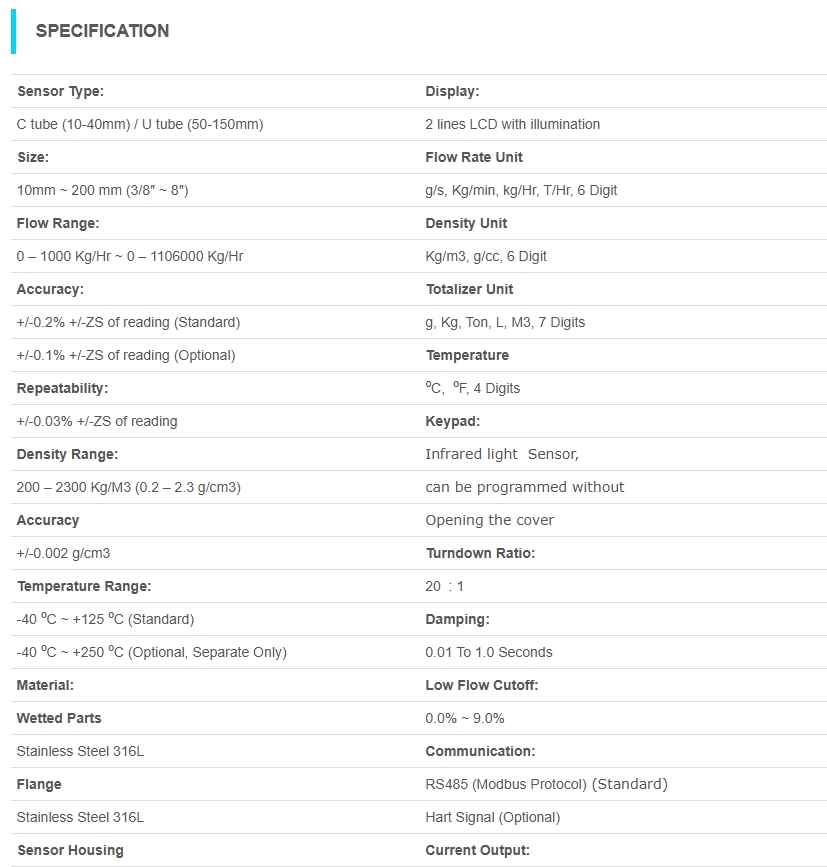Screen dimensions: 827x867
Task: Click the Totalizer Unit label
Action: click(x=469, y=289)
